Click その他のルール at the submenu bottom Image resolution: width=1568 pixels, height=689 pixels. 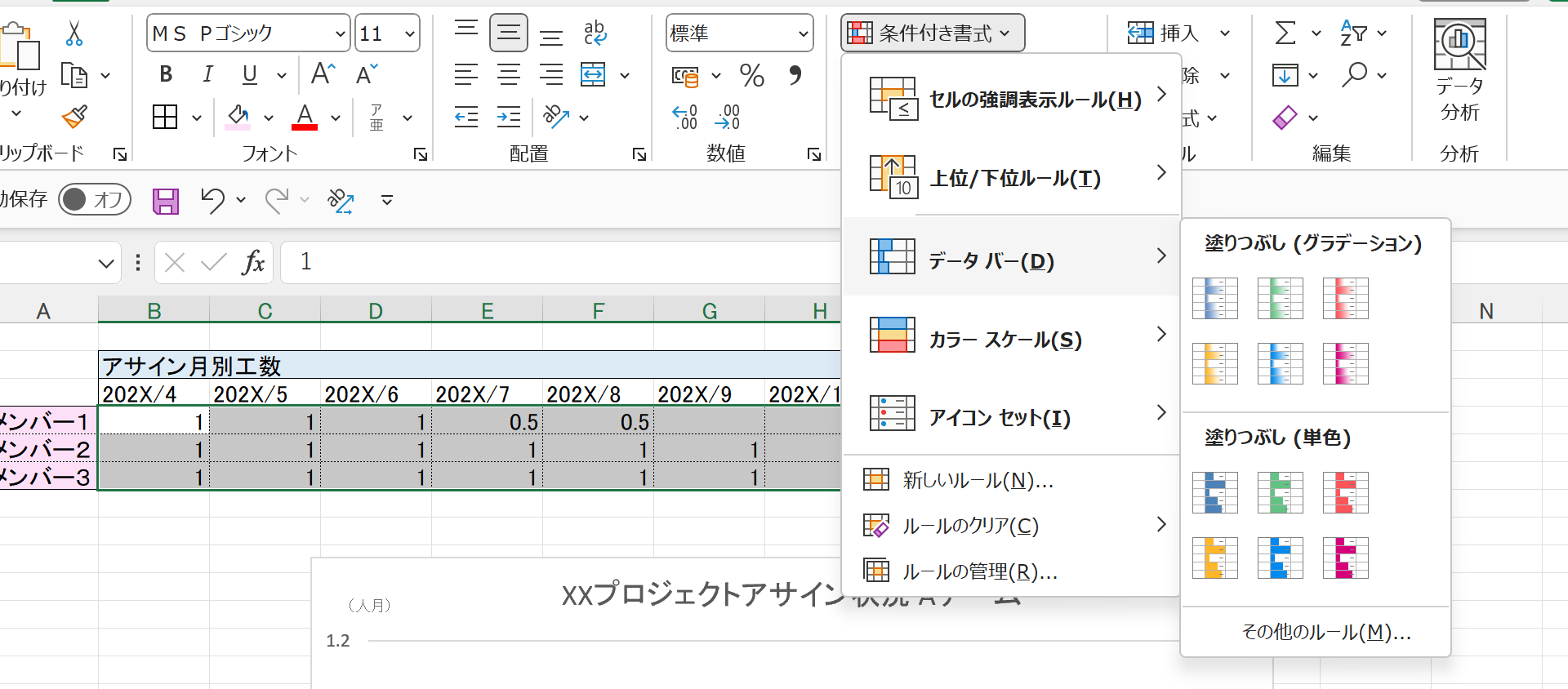[1325, 632]
